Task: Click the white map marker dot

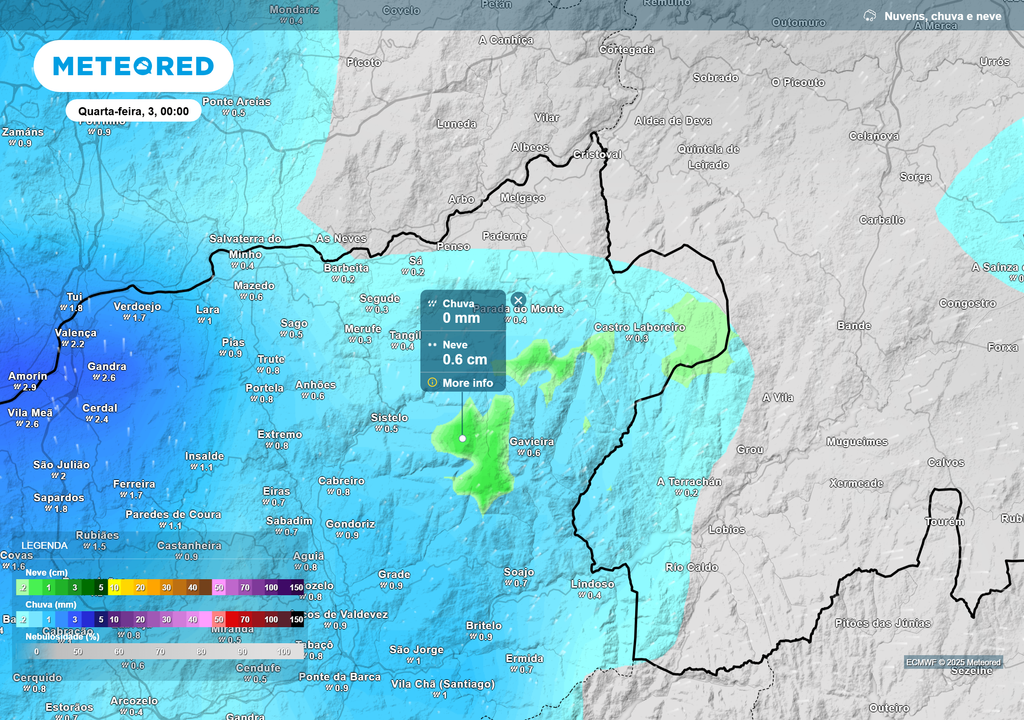Action: (463, 438)
